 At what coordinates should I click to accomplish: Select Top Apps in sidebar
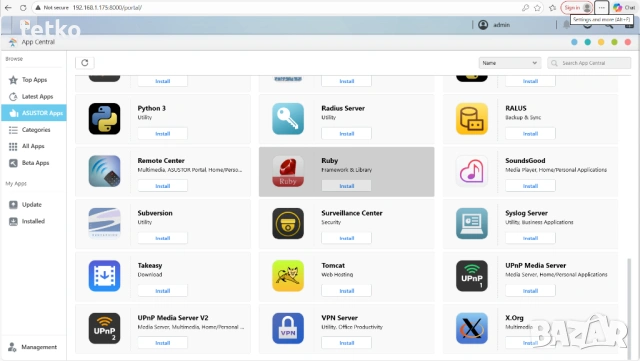click(x=34, y=80)
